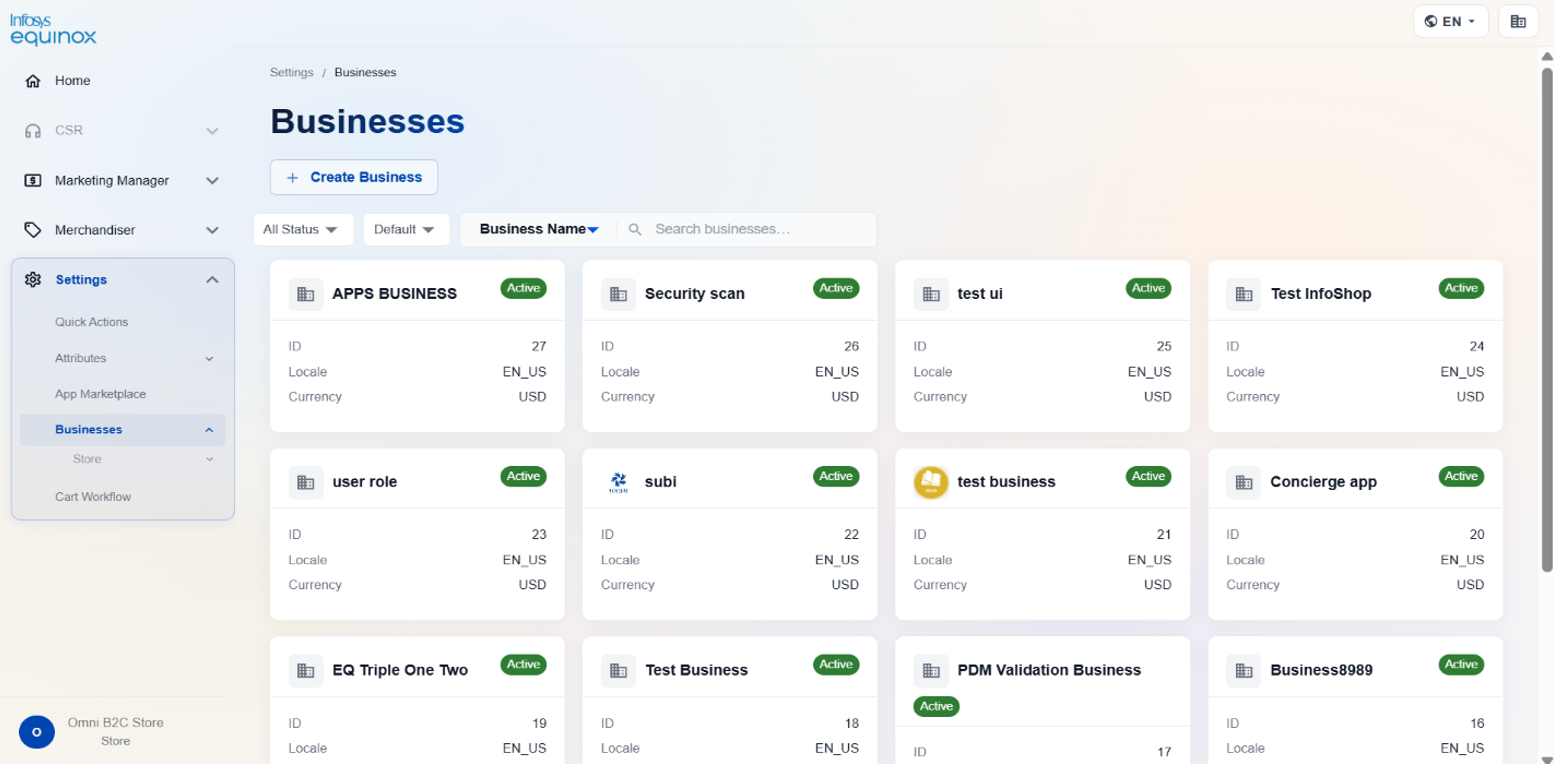Click the Security scan building icon

pos(618,294)
